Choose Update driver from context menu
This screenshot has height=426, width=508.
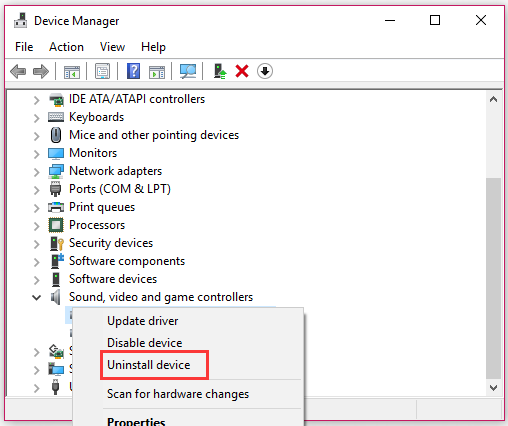[143, 321]
